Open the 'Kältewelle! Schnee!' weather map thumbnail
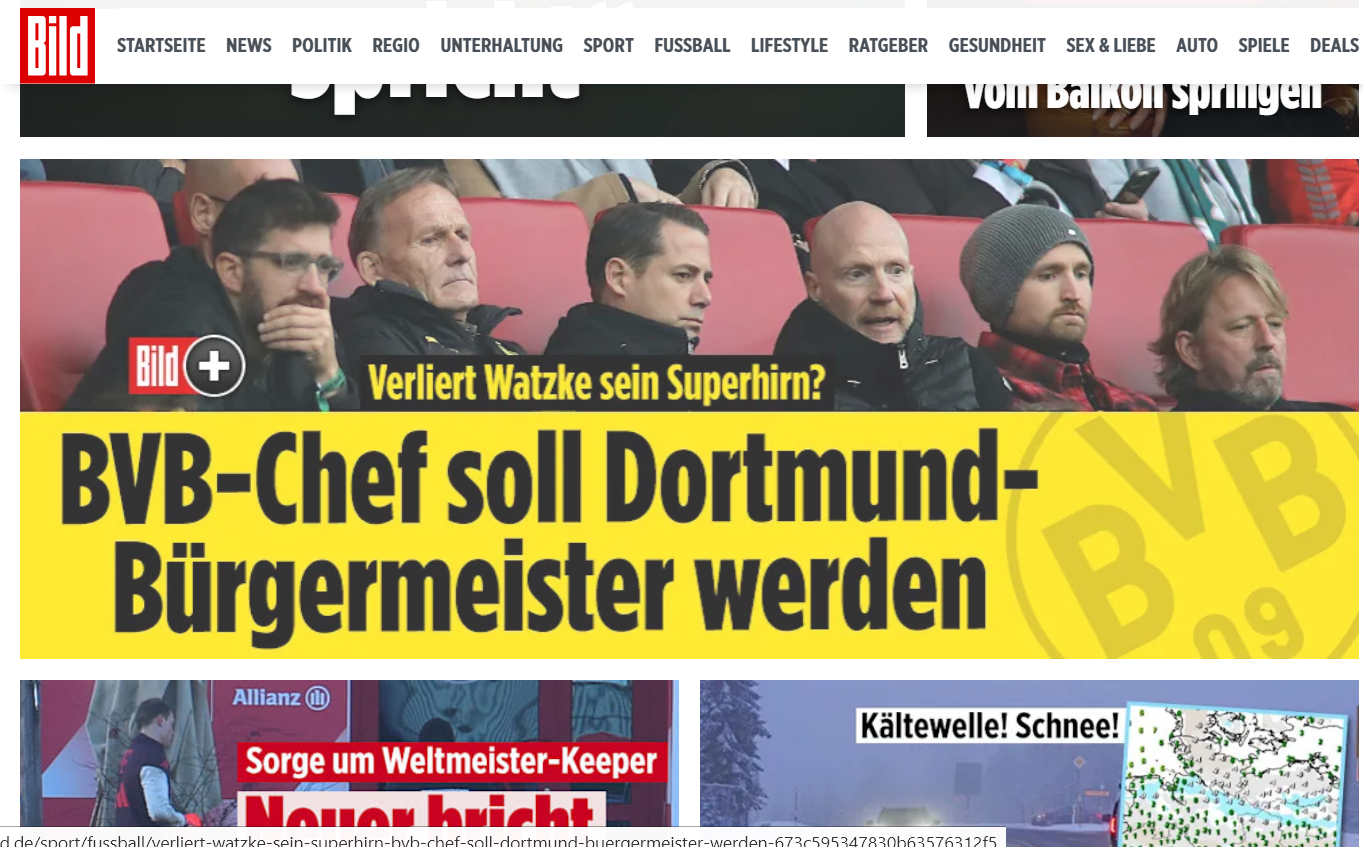The height and width of the screenshot is (847, 1363). click(x=1237, y=773)
